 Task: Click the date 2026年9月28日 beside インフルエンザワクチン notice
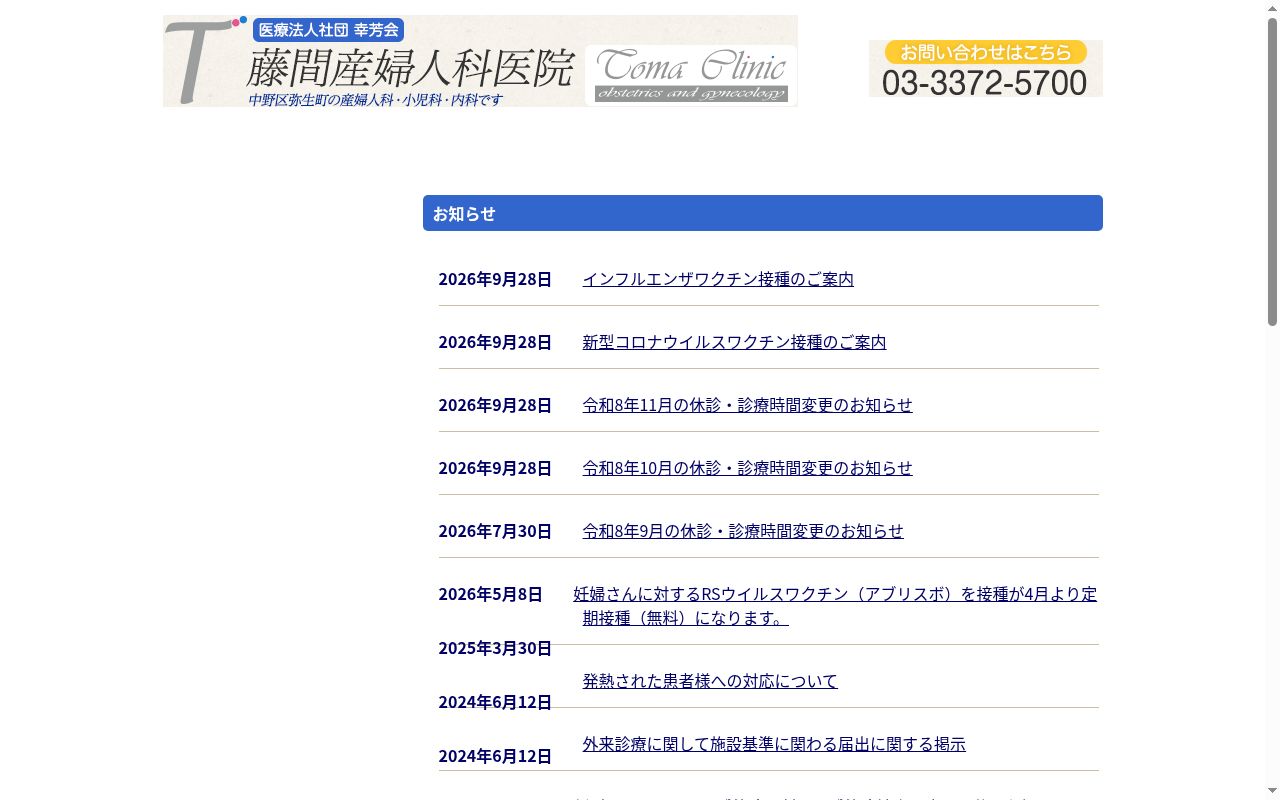[x=495, y=279]
